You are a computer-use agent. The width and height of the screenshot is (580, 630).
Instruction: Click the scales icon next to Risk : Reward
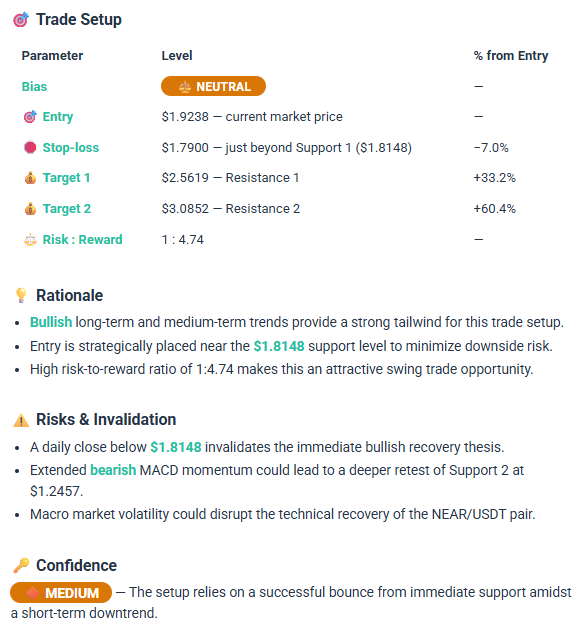pyautogui.click(x=30, y=239)
